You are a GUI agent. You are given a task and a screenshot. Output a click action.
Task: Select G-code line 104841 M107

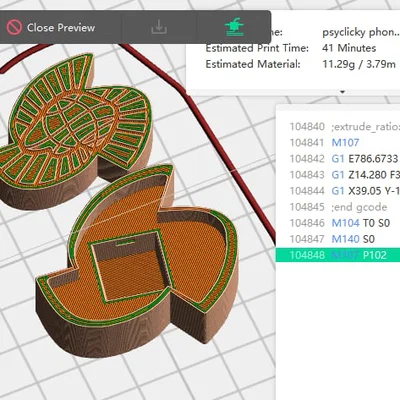click(338, 143)
